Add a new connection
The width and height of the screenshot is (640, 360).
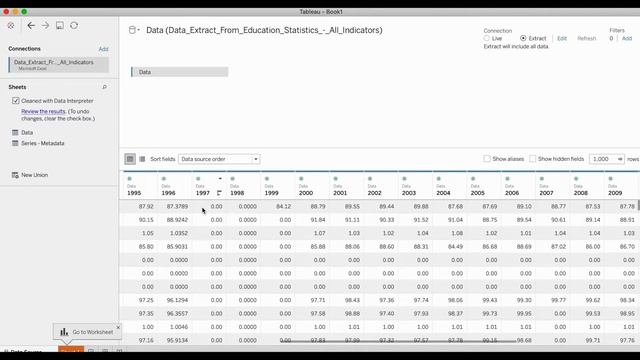pyautogui.click(x=103, y=49)
